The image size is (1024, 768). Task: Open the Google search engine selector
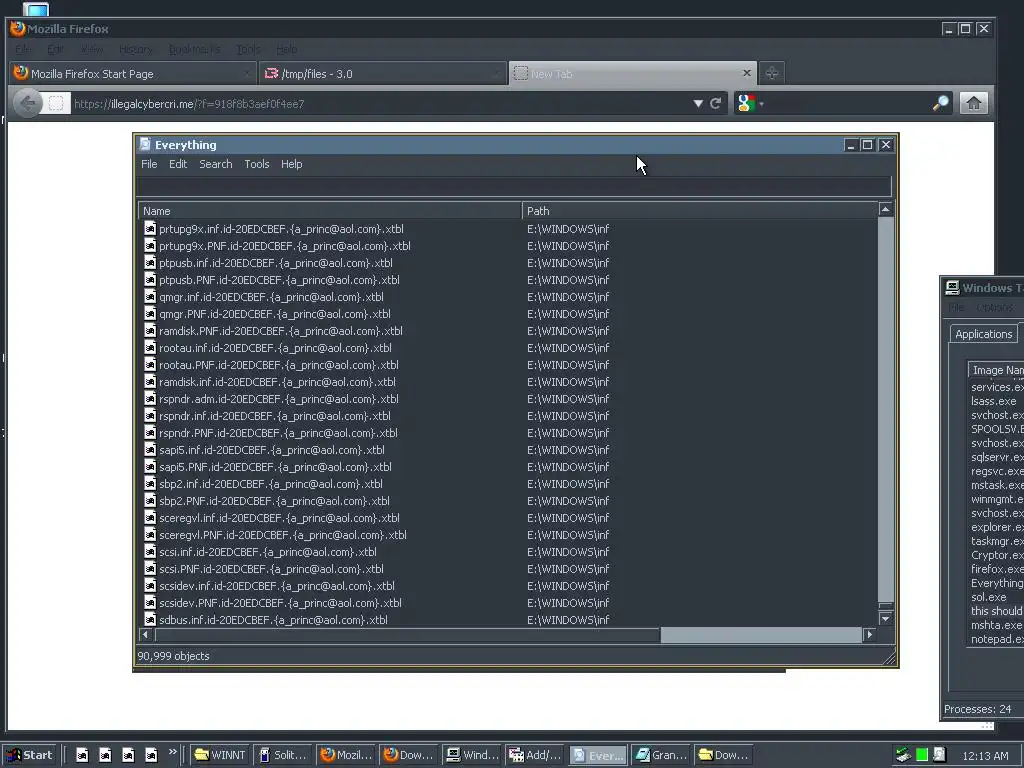click(x=750, y=103)
